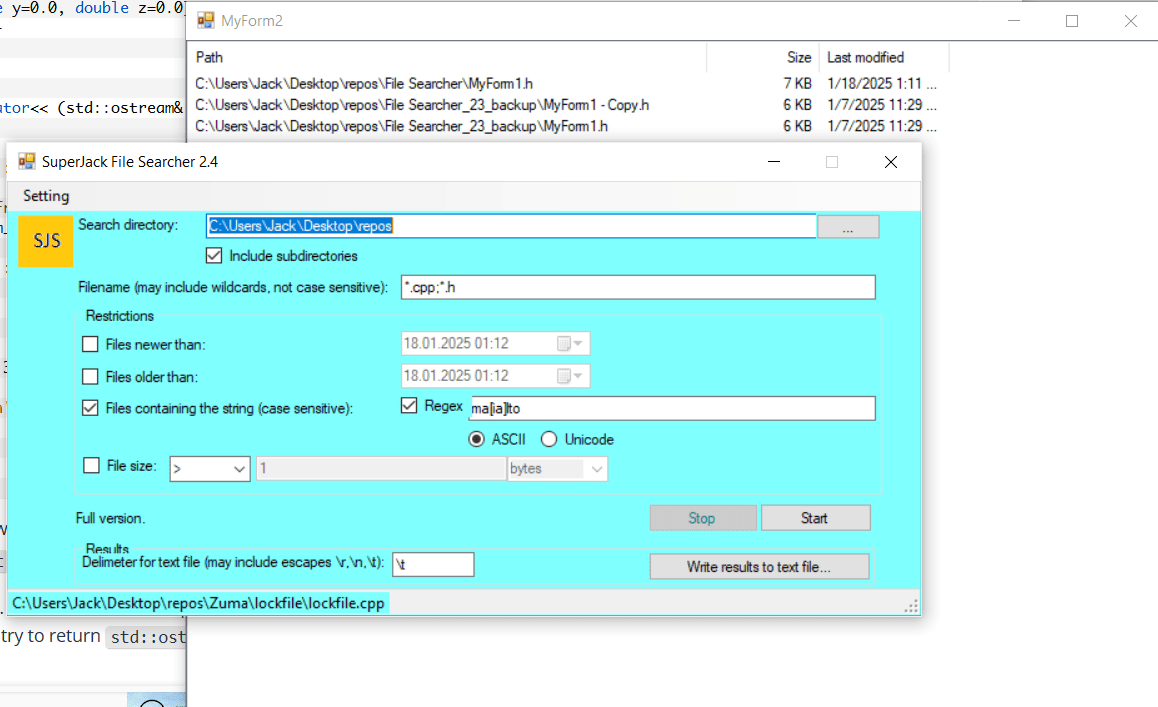Click the browse directory '...' button
The height and width of the screenshot is (707, 1158).
[x=848, y=227]
